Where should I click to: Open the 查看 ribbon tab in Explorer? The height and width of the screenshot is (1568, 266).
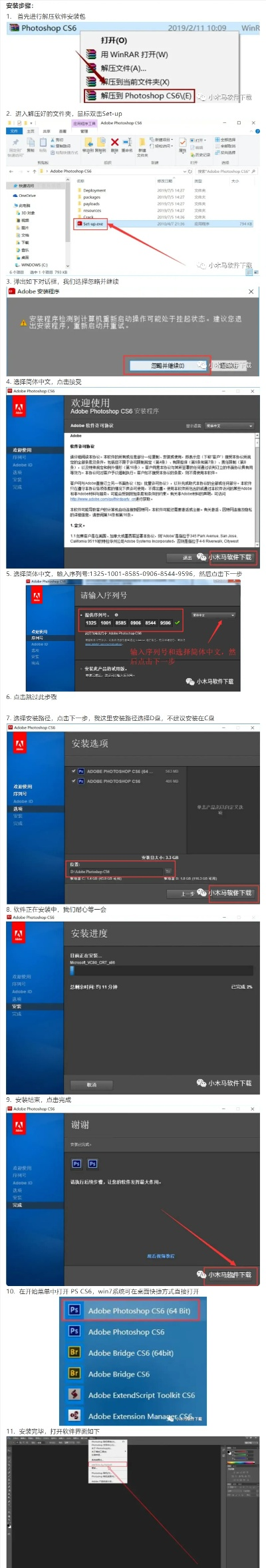click(63, 131)
